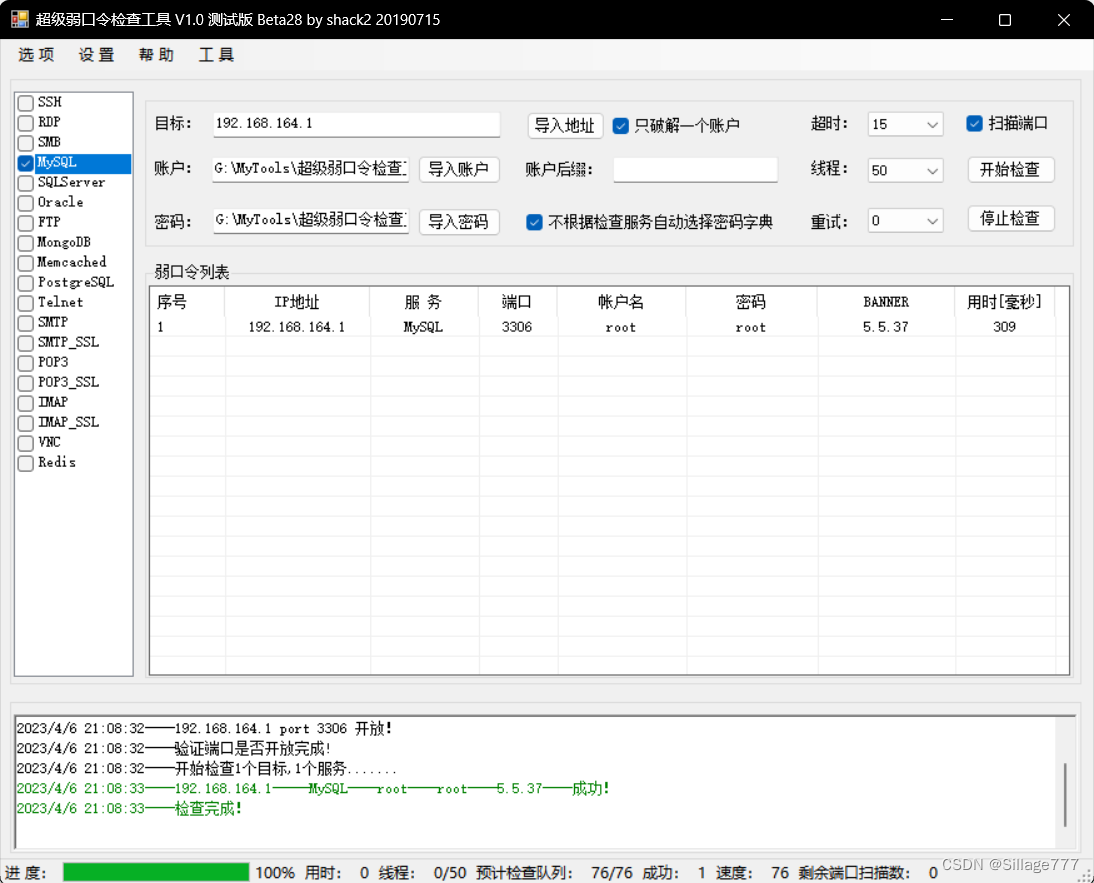This screenshot has width=1094, height=883.
Task: Enable the SMTP_SSL service checkbox
Action: pos(26,343)
